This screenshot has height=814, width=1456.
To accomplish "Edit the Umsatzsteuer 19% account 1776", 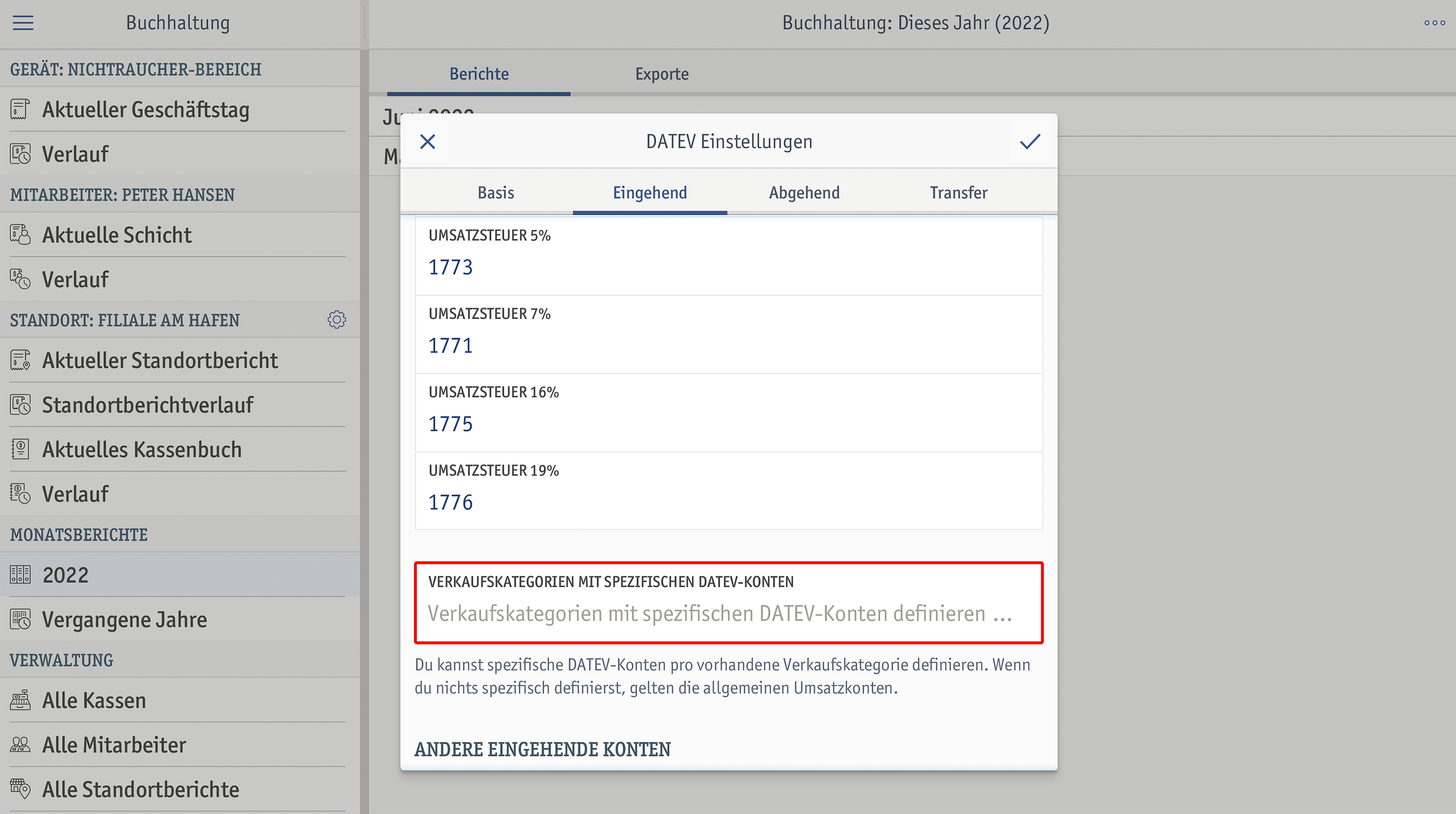I will pyautogui.click(x=729, y=491).
